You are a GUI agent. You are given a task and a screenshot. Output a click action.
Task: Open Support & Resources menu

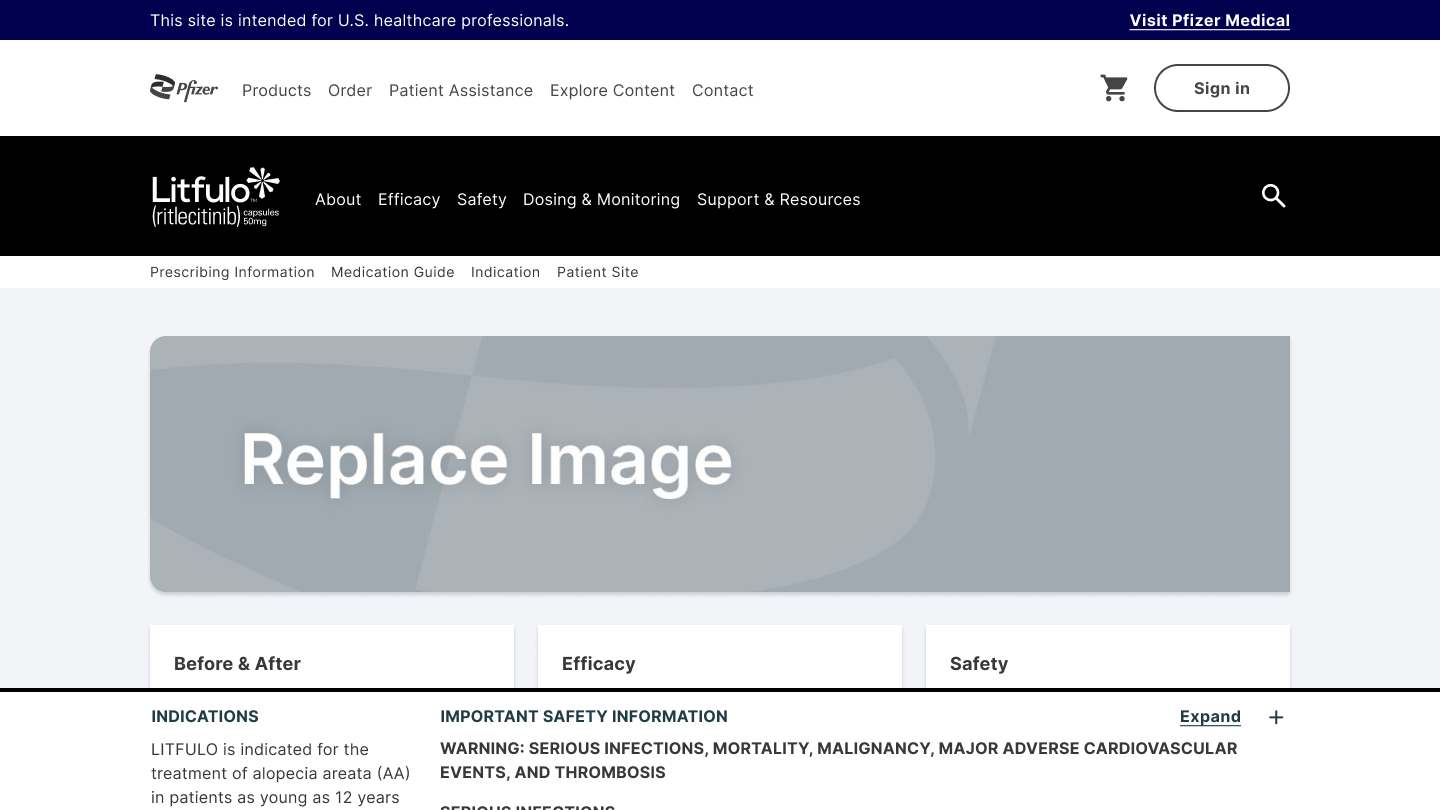778,199
